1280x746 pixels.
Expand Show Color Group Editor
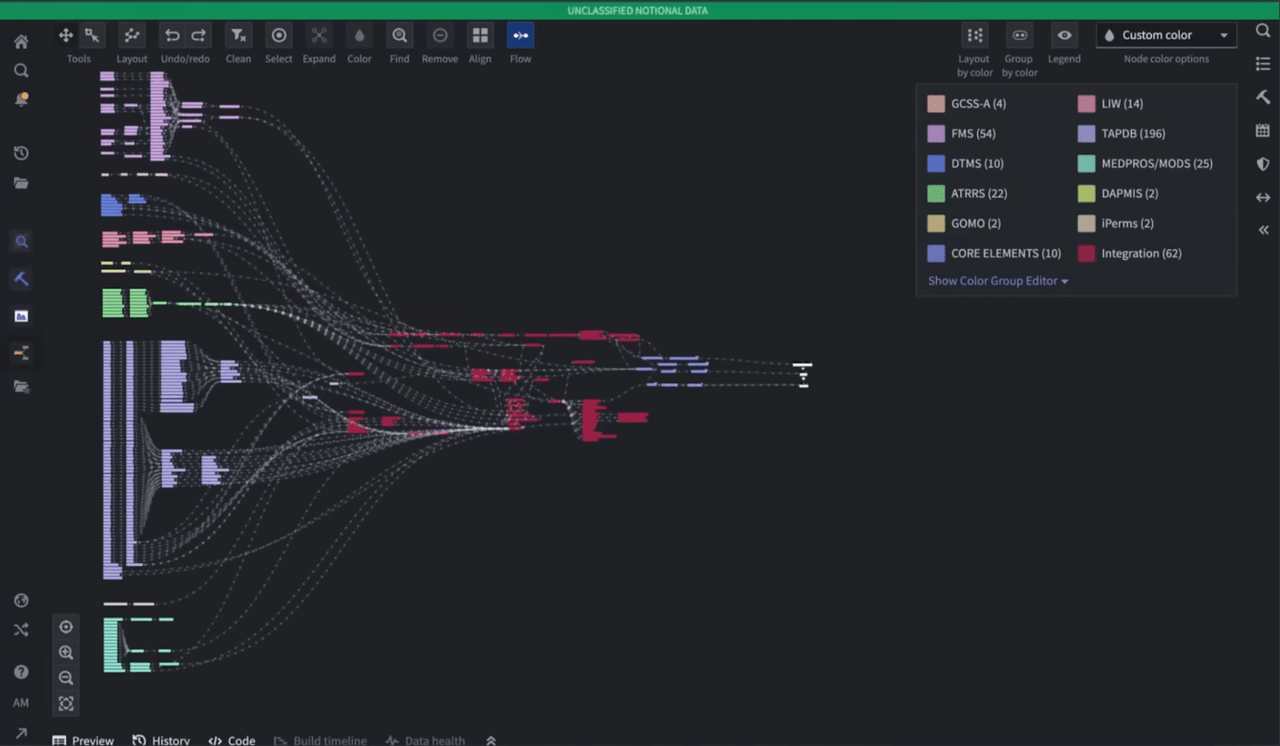click(x=998, y=281)
